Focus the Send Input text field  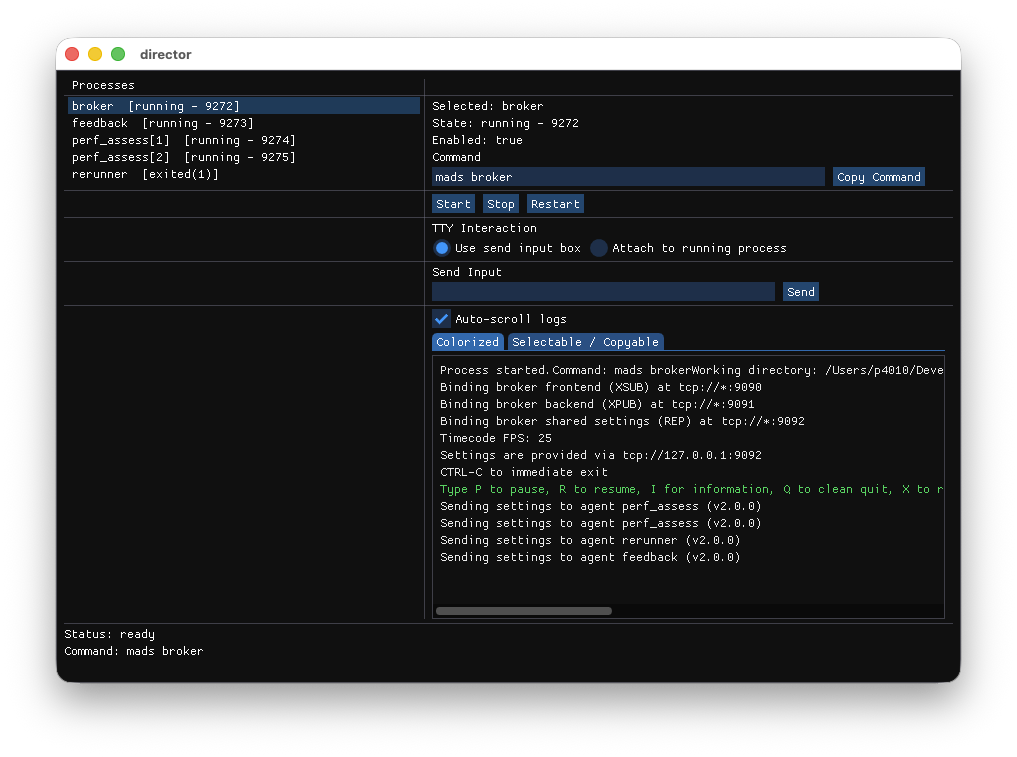pyautogui.click(x=603, y=292)
